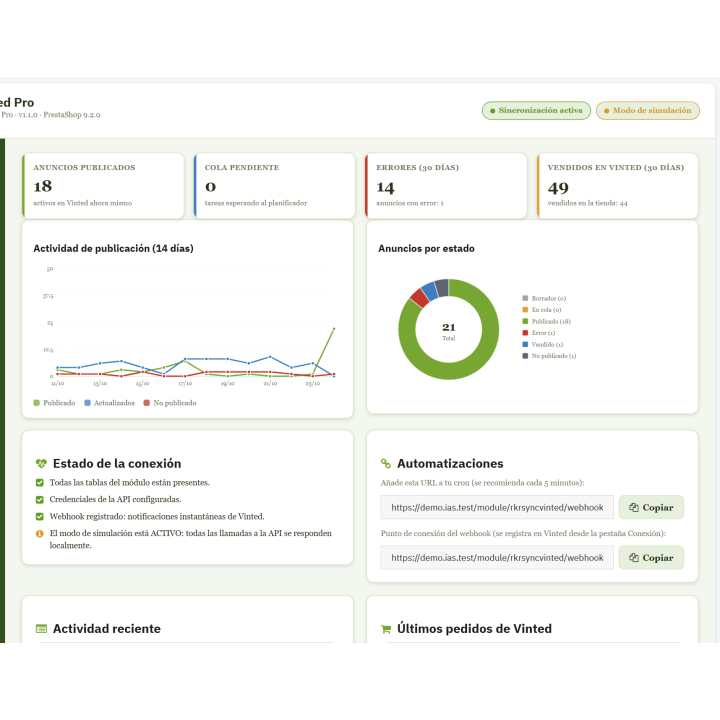The height and width of the screenshot is (720, 720).
Task: Click 'vendidos en la tienda: 44' text
Action: click(587, 203)
